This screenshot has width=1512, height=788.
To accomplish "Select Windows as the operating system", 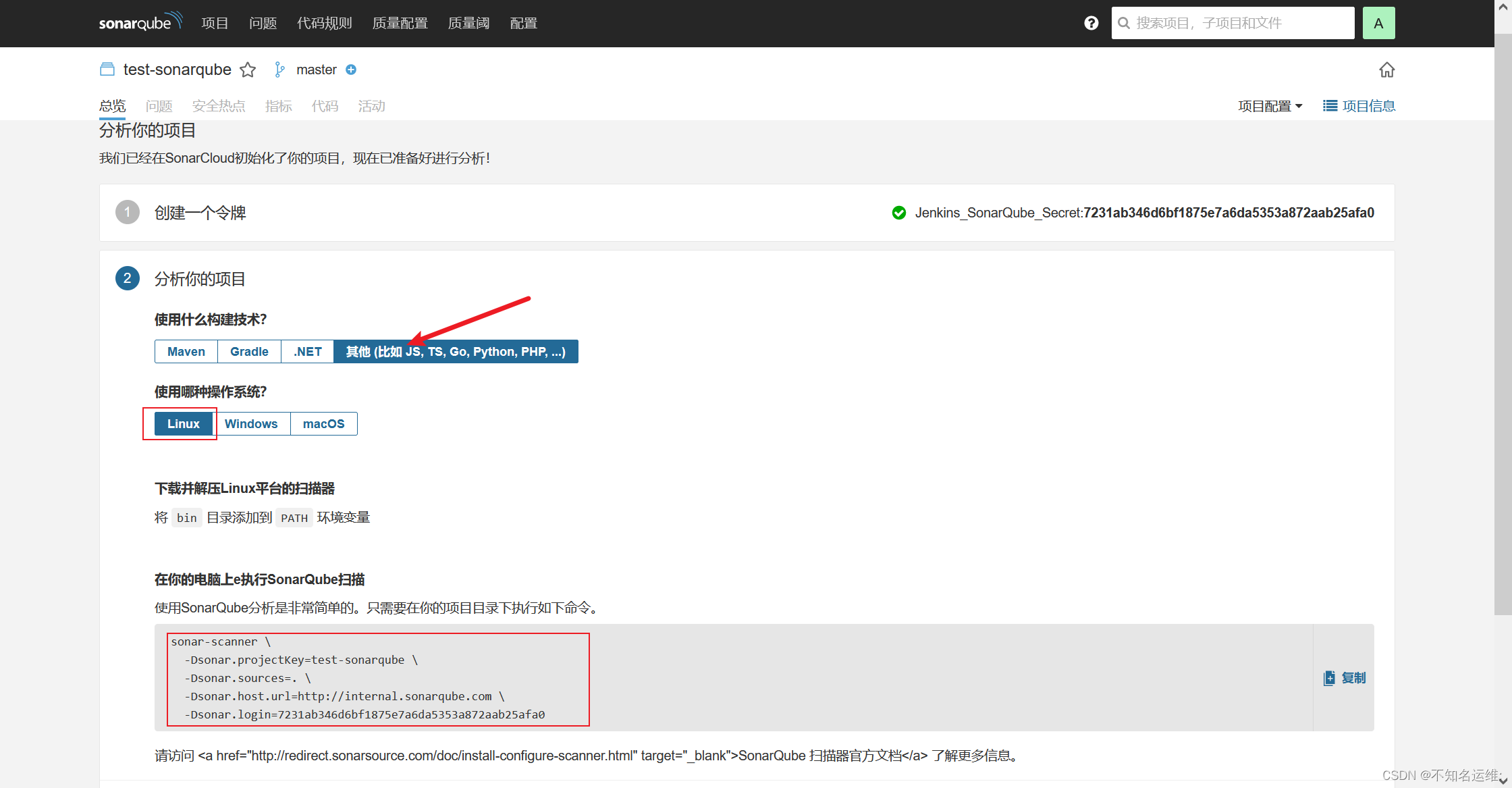I will [x=252, y=423].
